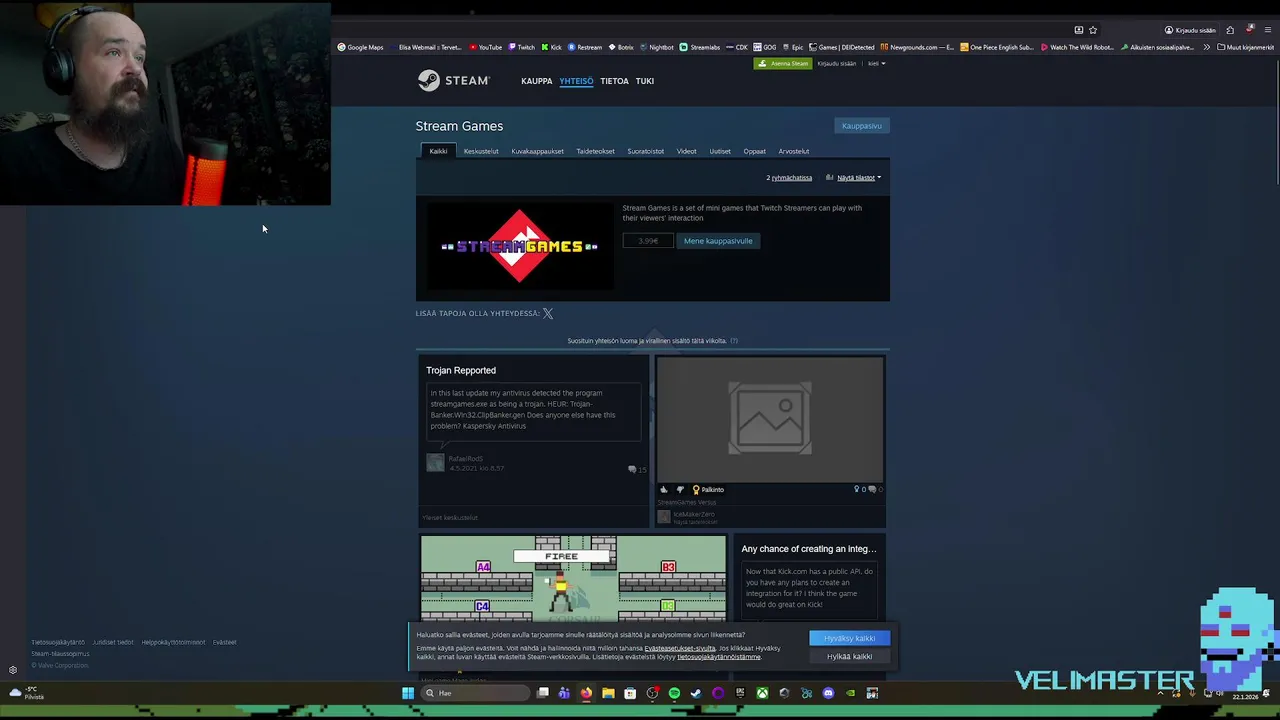Click the Kirjaudu sisään link on Steam
This screenshot has width=1280, height=720.
tap(837, 64)
